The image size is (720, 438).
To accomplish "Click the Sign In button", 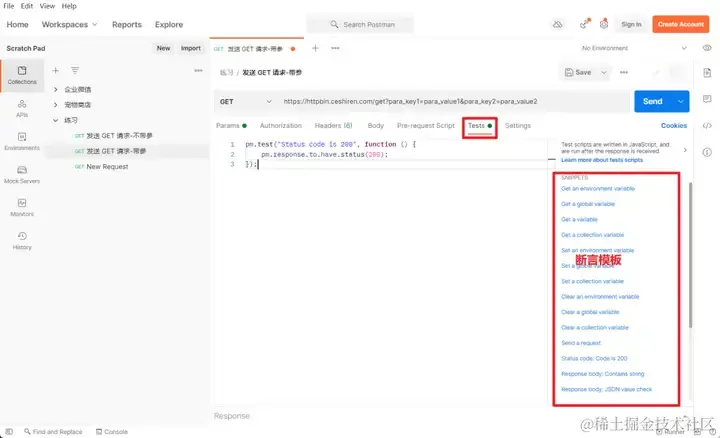I will point(631,24).
